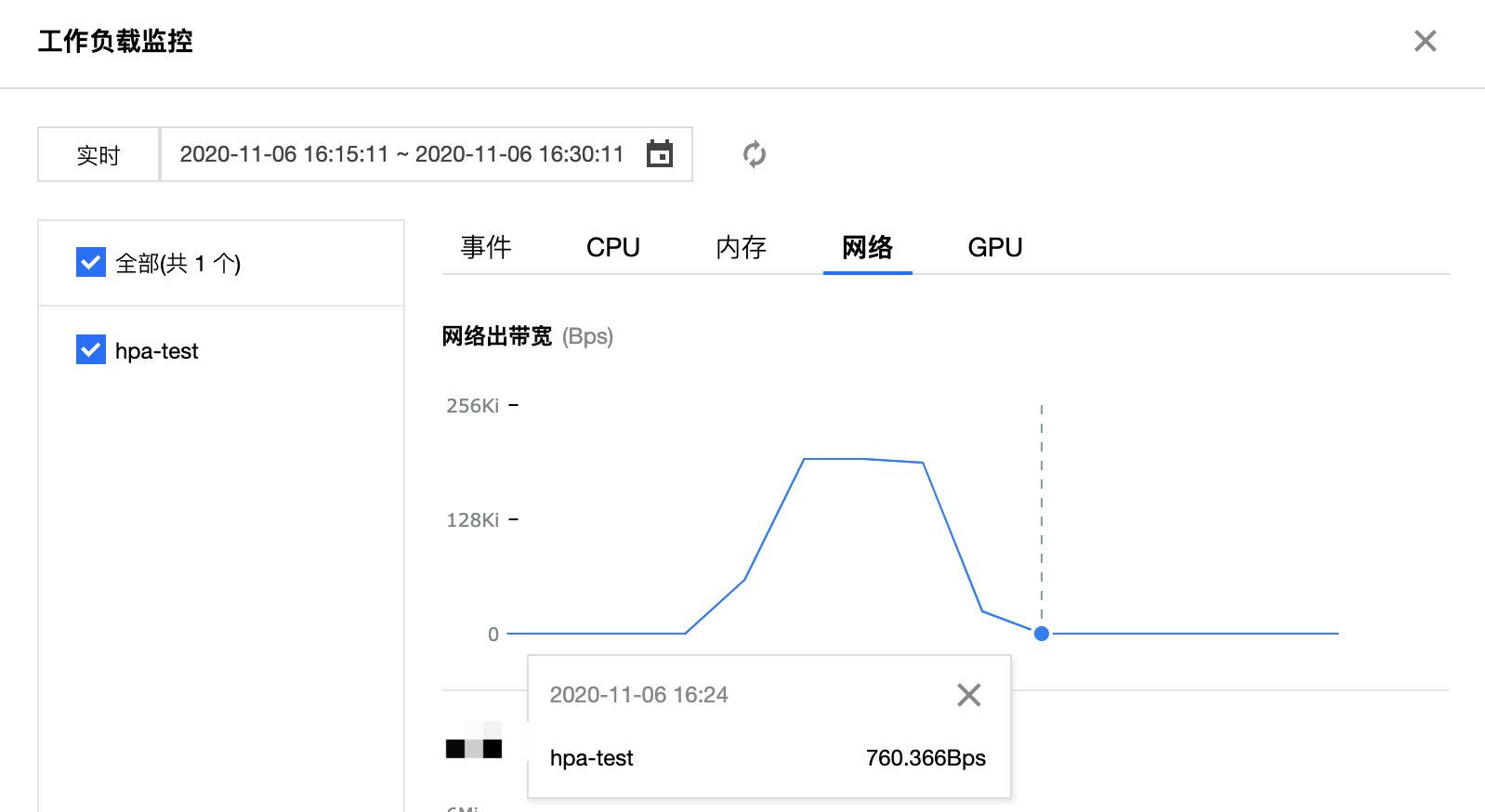
Task: Click the 128Ki y-axis label
Action: [473, 520]
